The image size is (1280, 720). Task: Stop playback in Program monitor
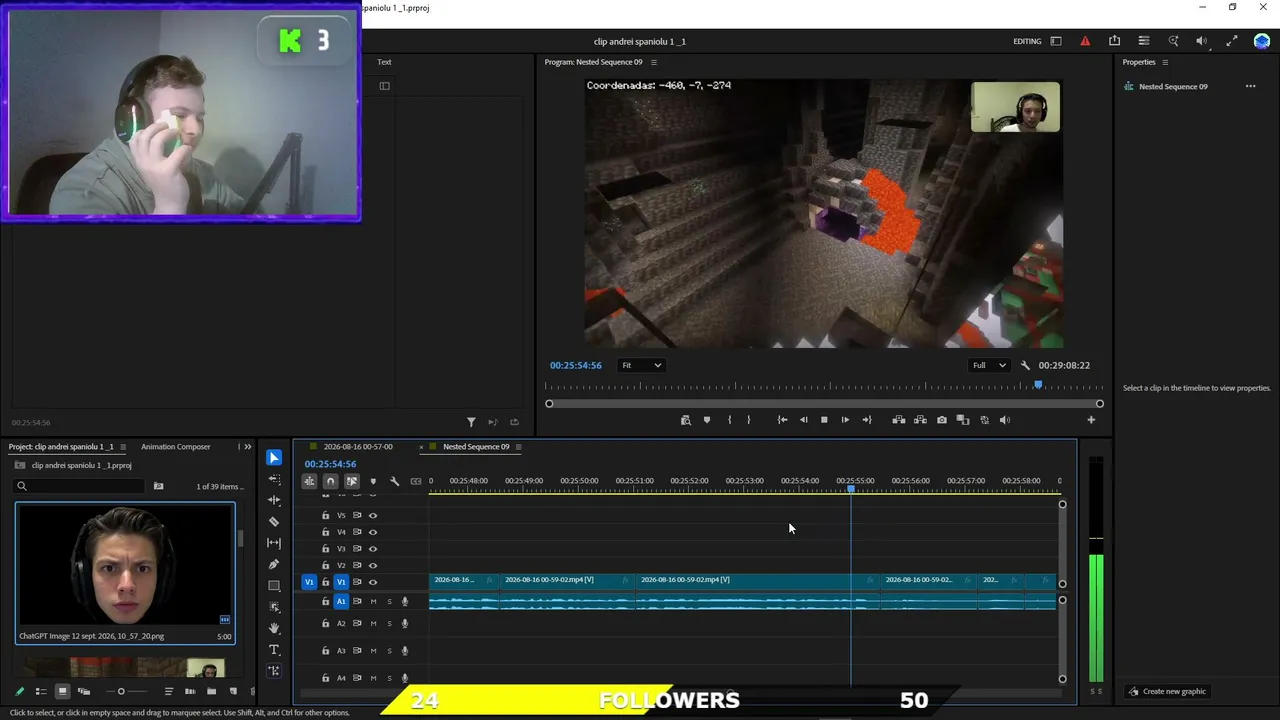(824, 420)
